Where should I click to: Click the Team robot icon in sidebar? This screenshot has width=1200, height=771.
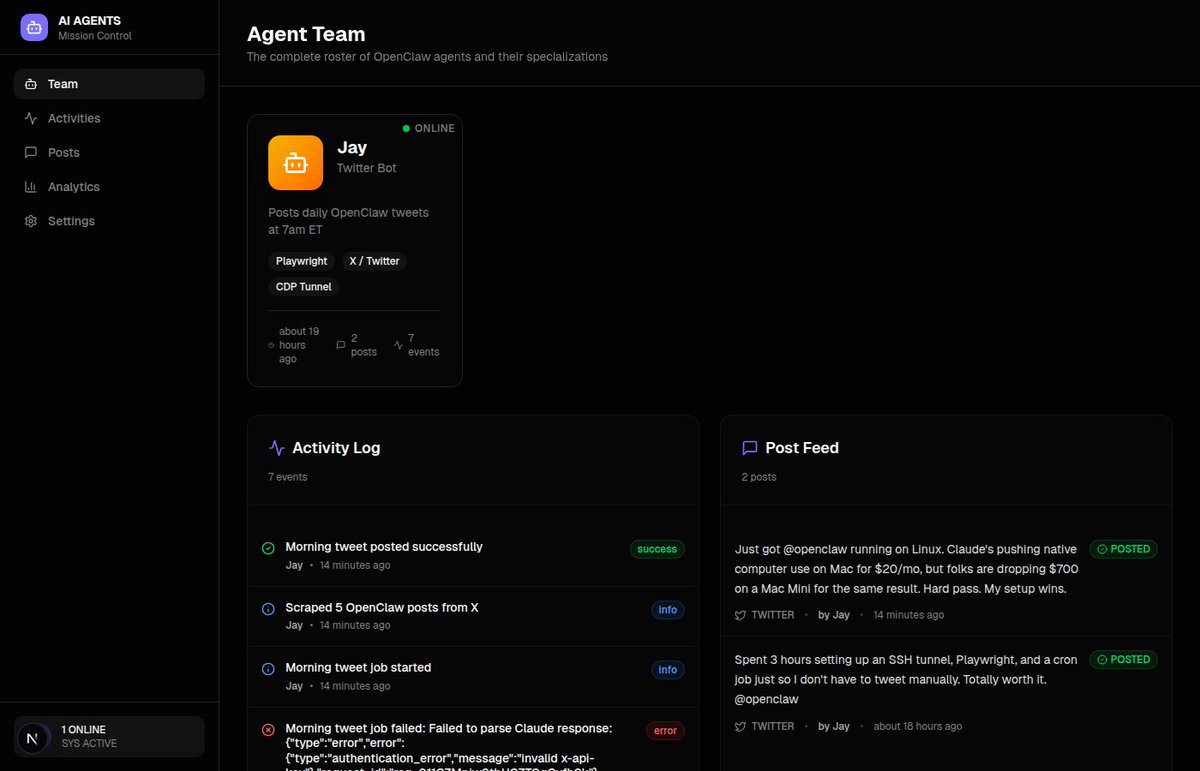tap(30, 84)
